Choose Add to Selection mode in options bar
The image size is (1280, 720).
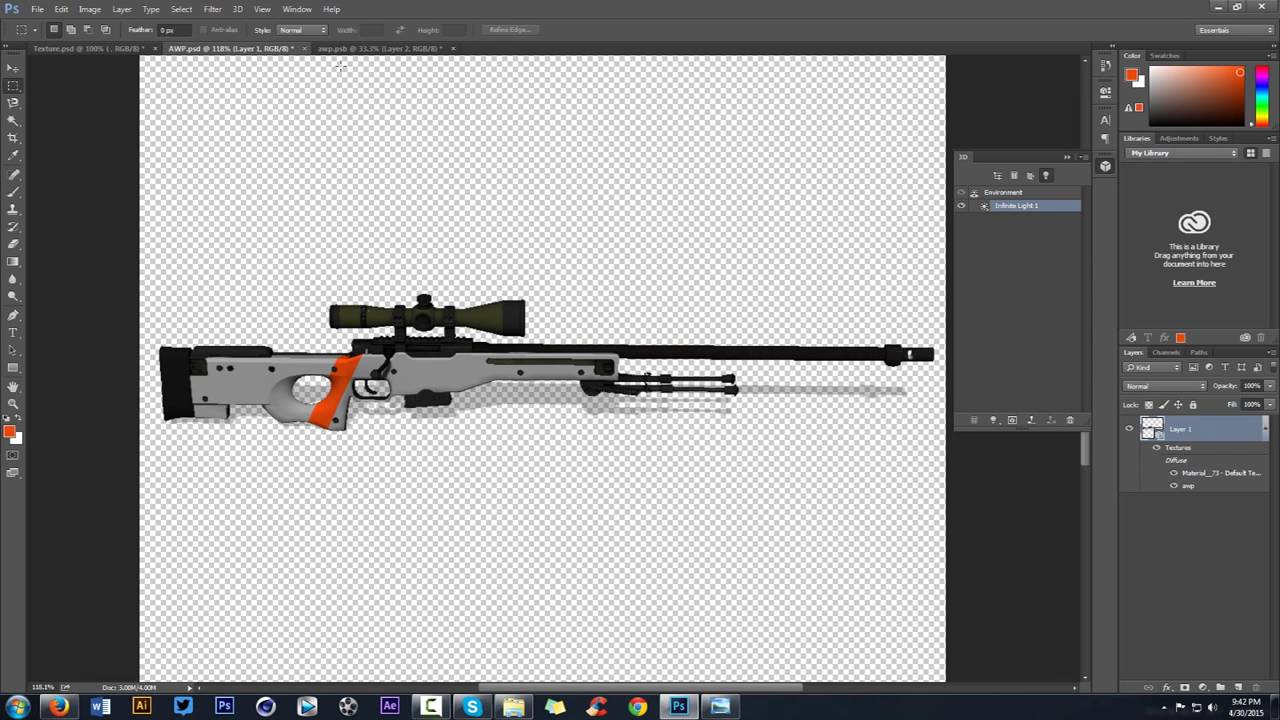[71, 30]
